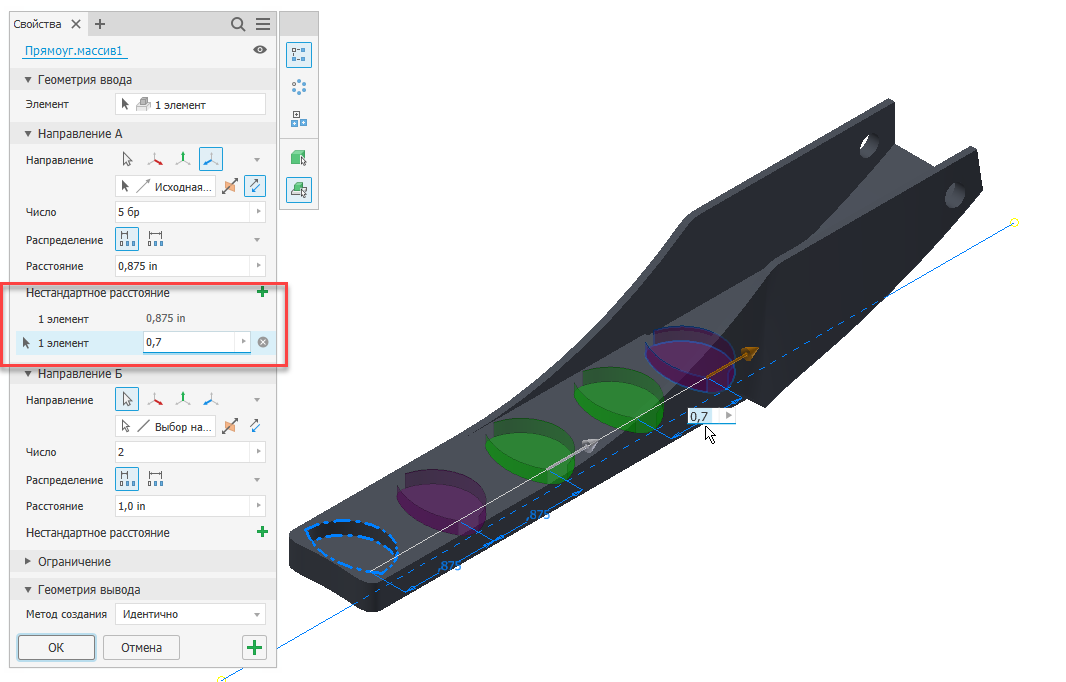Select the green Y-axis direction icon in Направление А
This screenshot has height=682, width=1066.
click(x=183, y=160)
